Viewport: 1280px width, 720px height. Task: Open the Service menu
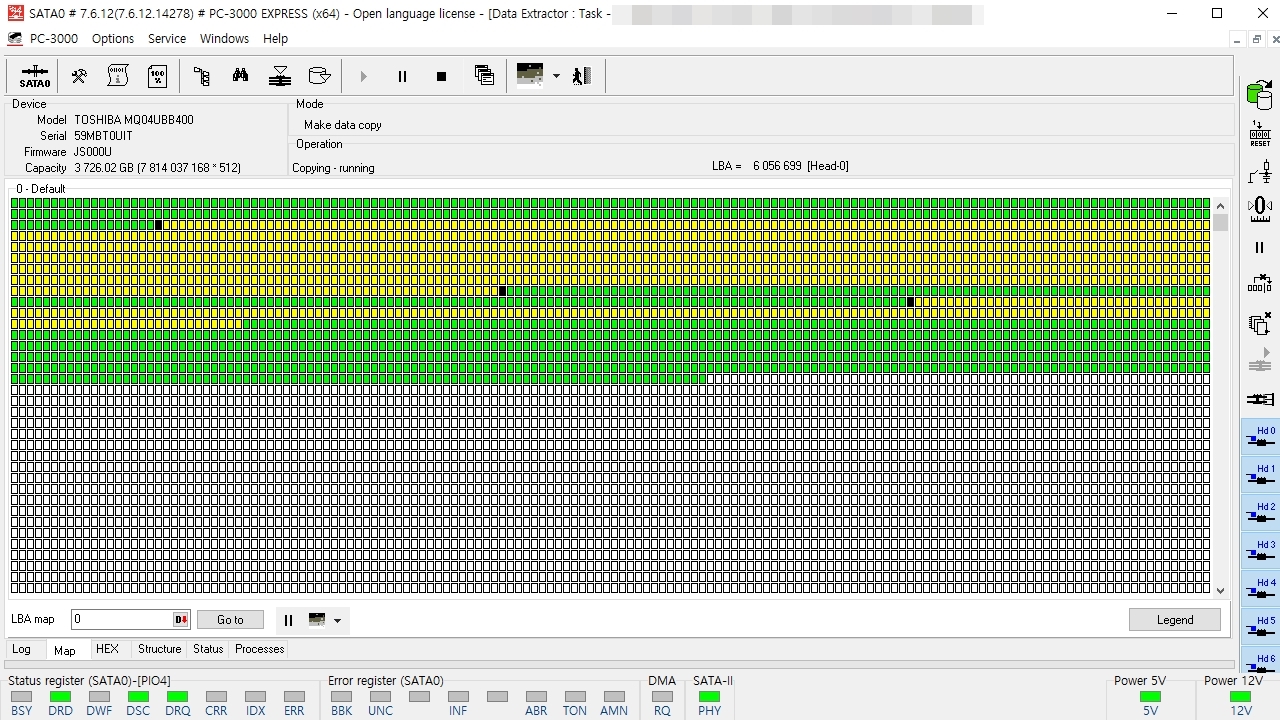[x=167, y=38]
